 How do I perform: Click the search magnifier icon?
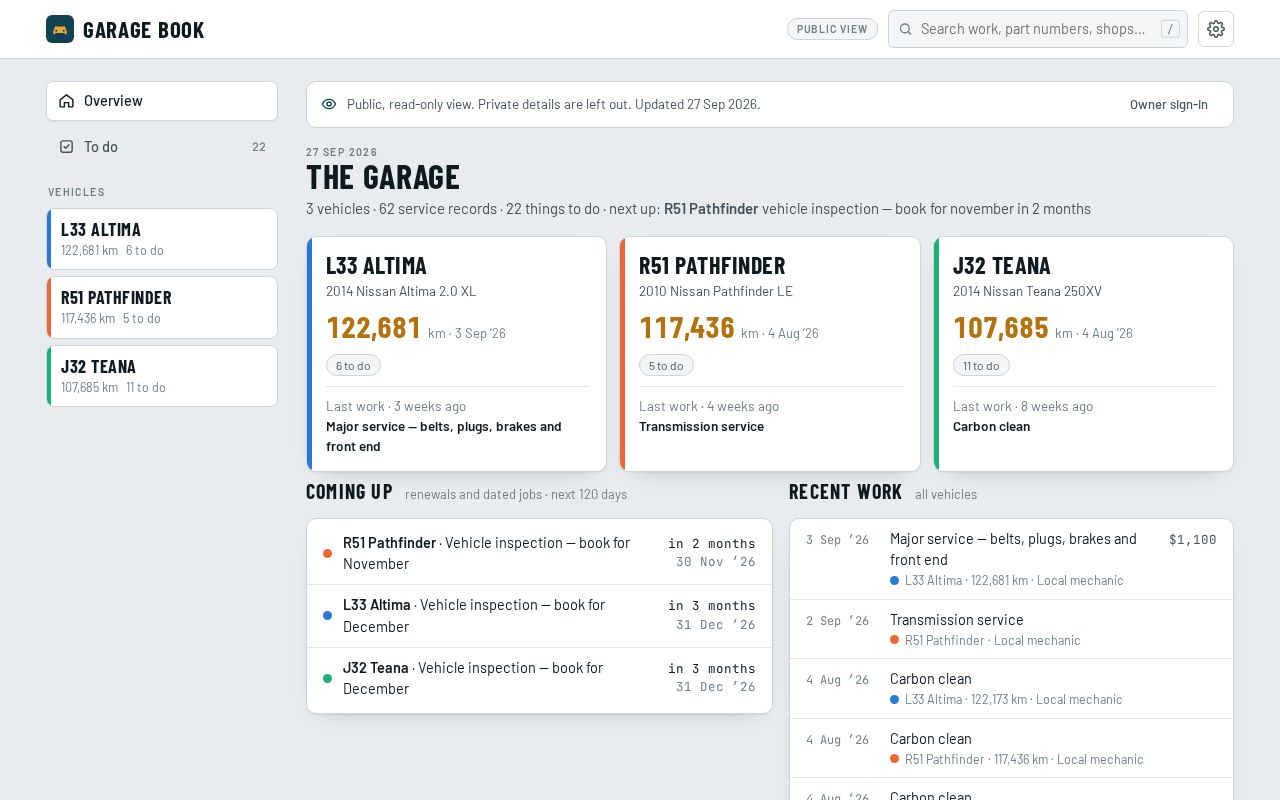click(905, 29)
